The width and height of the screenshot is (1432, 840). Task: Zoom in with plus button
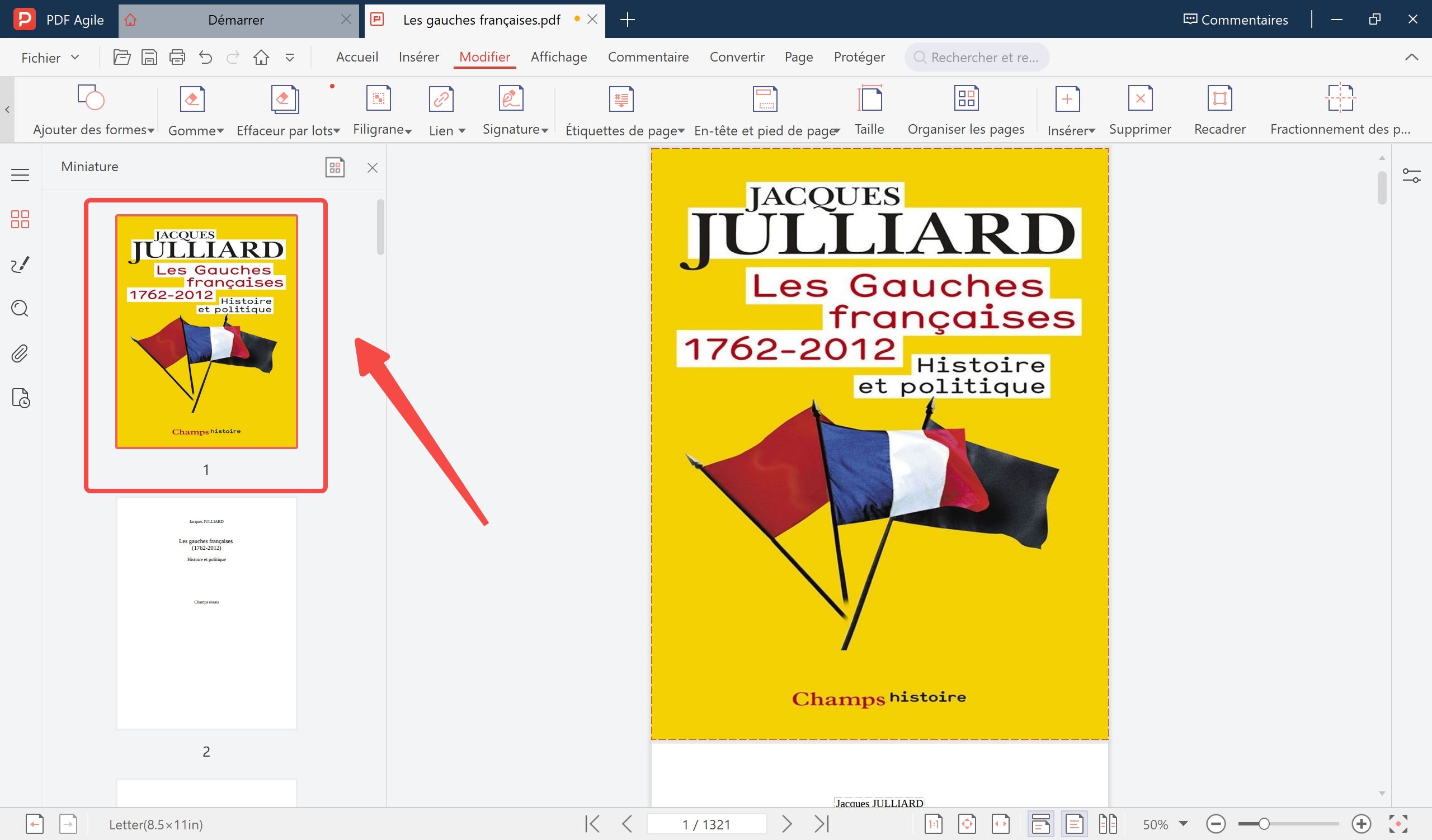click(1361, 824)
